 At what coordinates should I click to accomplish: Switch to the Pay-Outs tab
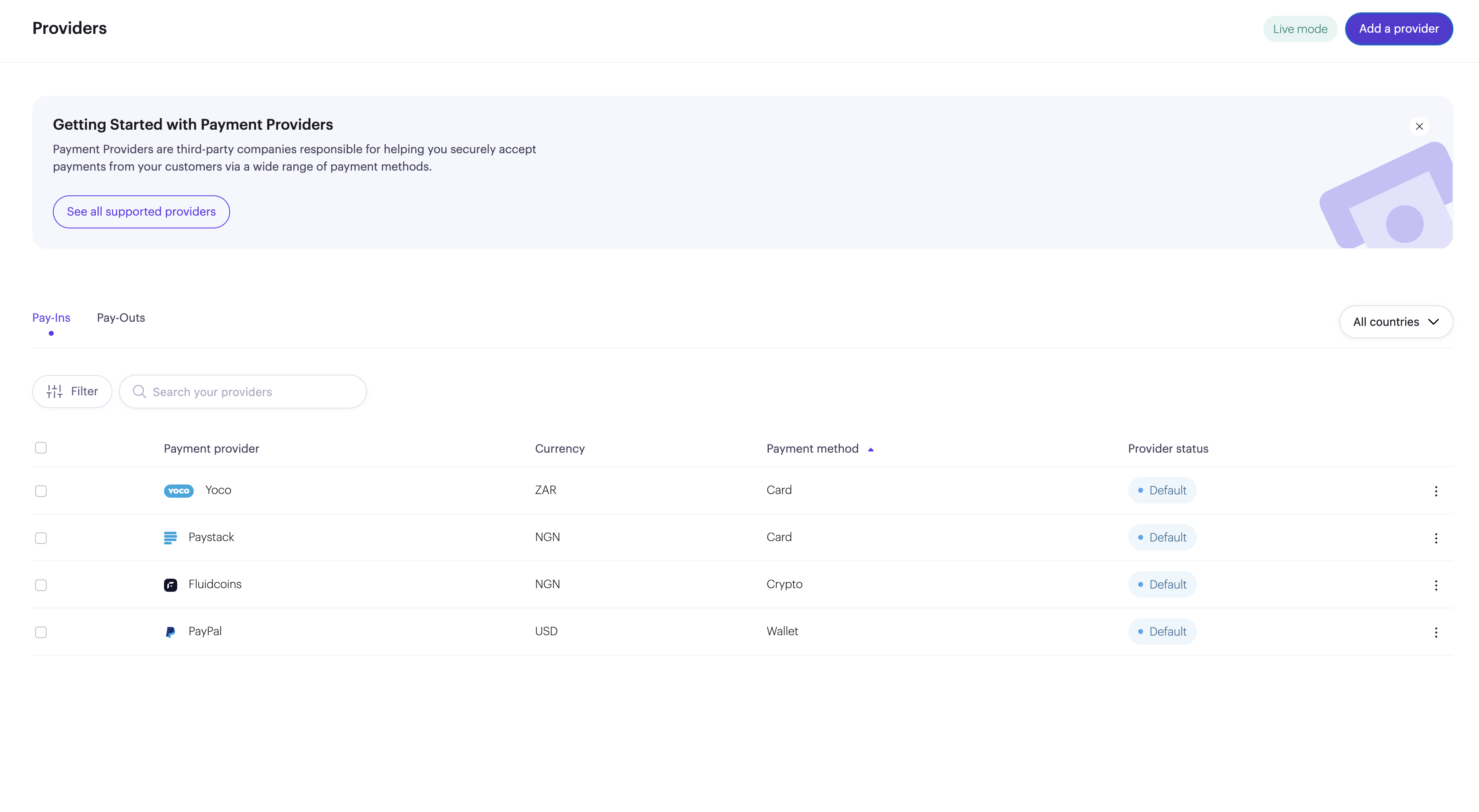click(x=121, y=318)
